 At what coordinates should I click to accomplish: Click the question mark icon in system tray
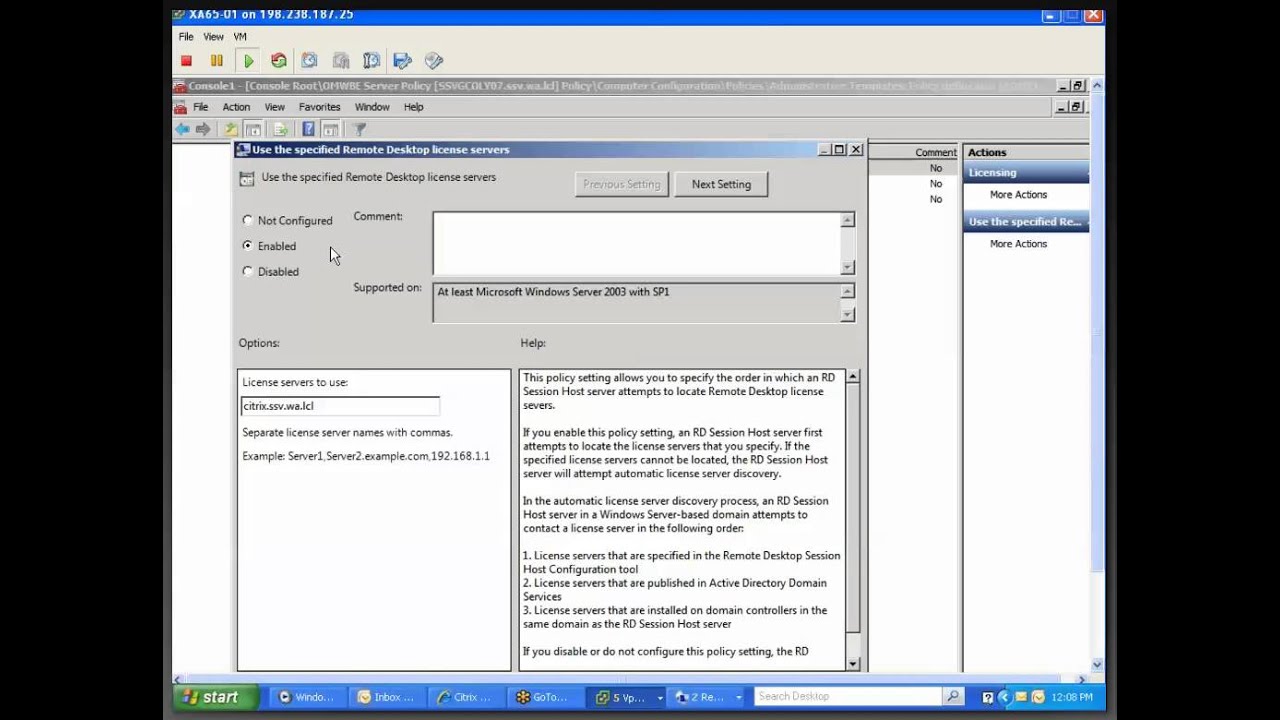pyautogui.click(x=988, y=697)
